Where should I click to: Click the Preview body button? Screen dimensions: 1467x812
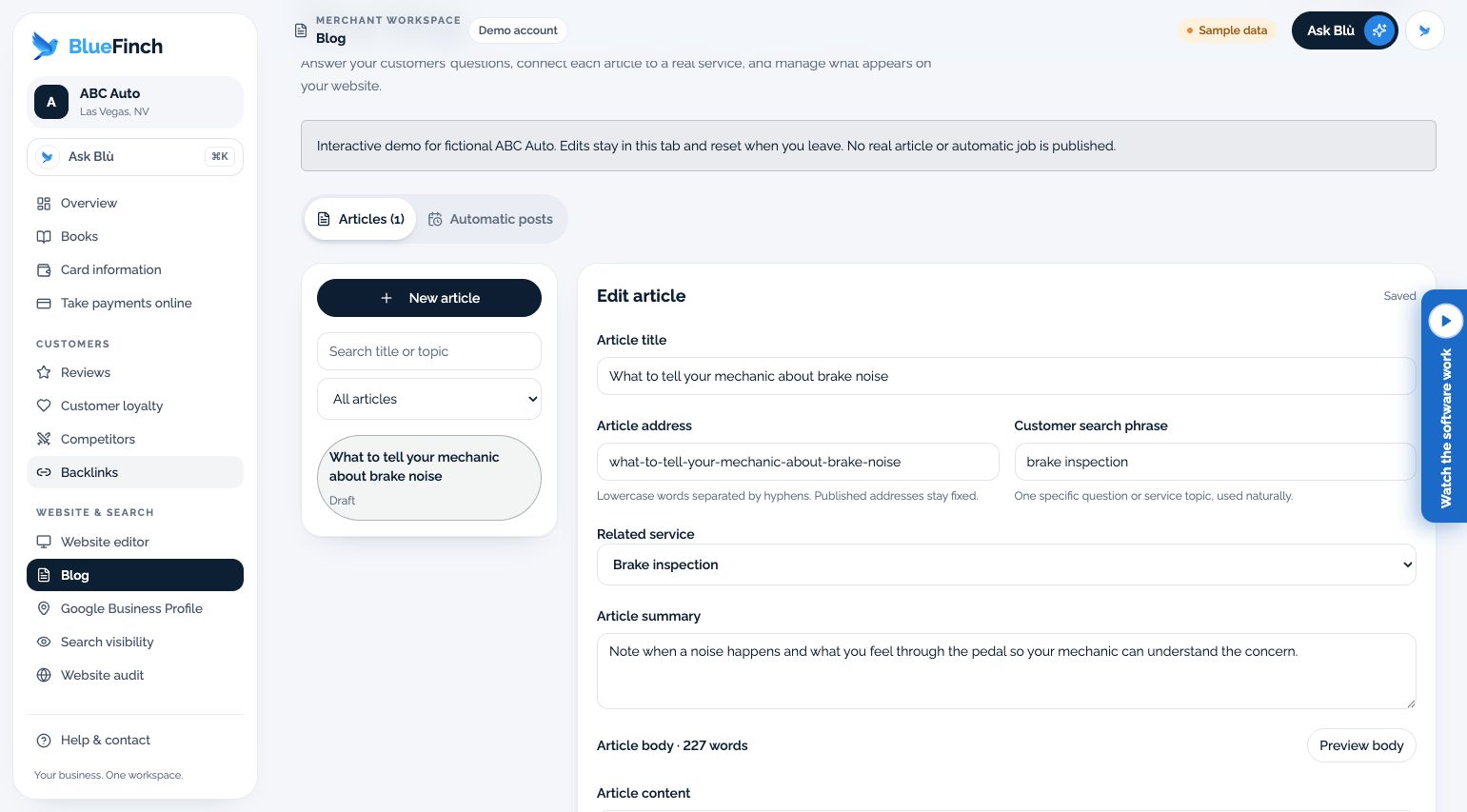click(x=1361, y=745)
